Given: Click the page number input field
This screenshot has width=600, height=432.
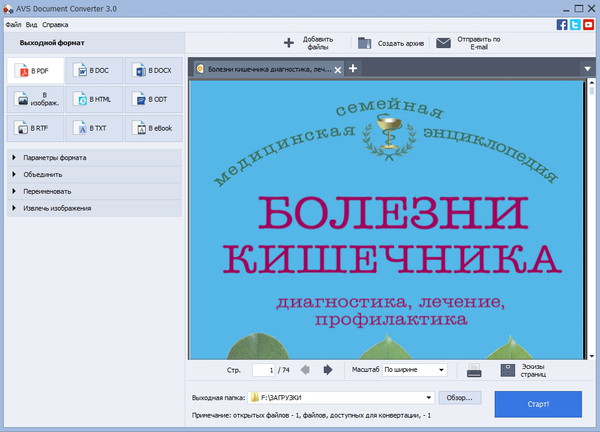Looking at the screenshot, I should [x=263, y=370].
